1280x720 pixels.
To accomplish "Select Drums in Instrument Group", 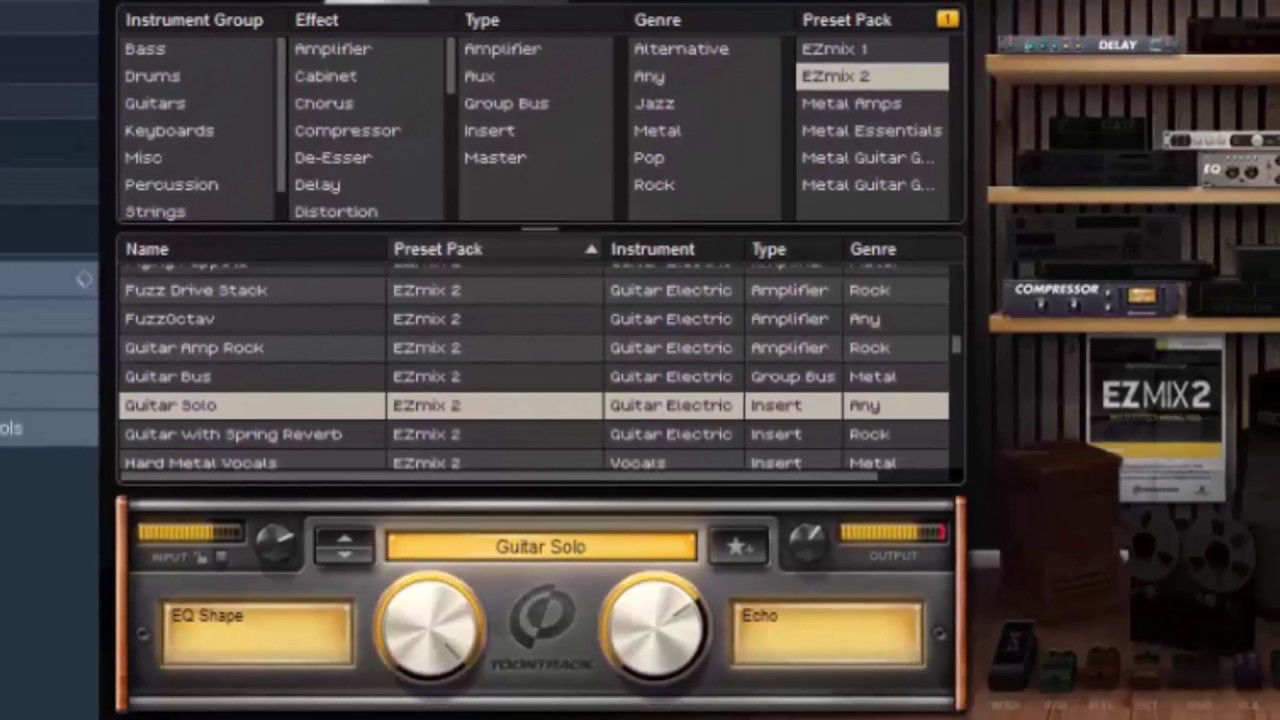I will [152, 76].
